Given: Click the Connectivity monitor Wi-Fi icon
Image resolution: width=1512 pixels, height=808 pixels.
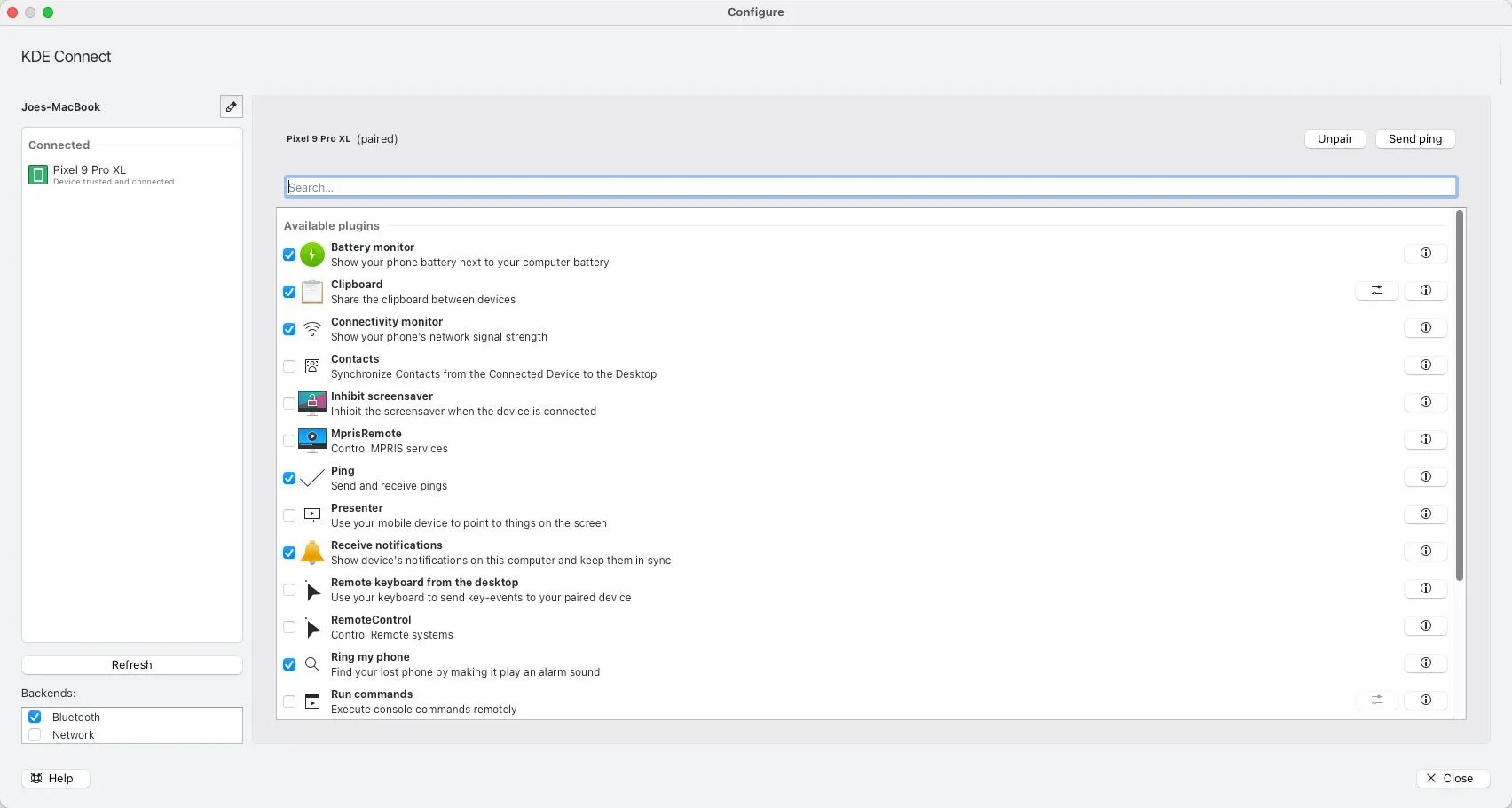Looking at the screenshot, I should click(312, 329).
